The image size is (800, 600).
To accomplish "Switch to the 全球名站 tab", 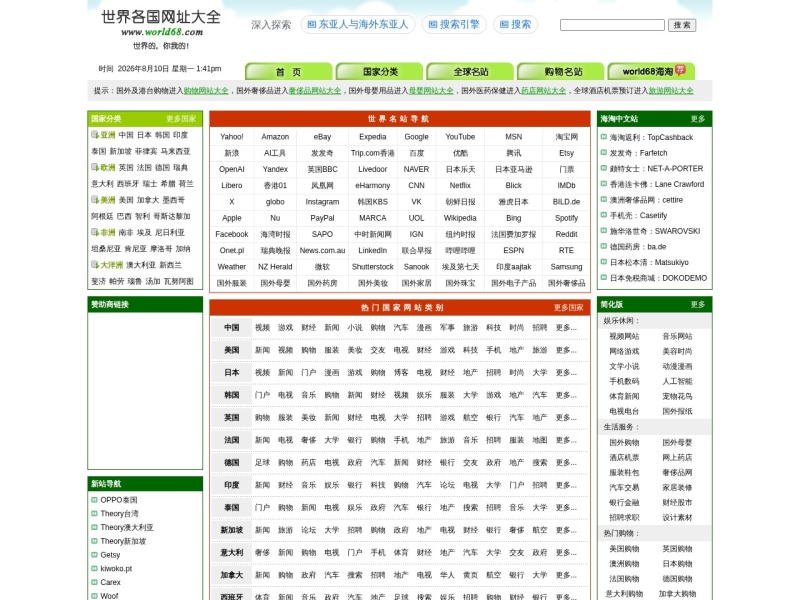I will (470, 71).
